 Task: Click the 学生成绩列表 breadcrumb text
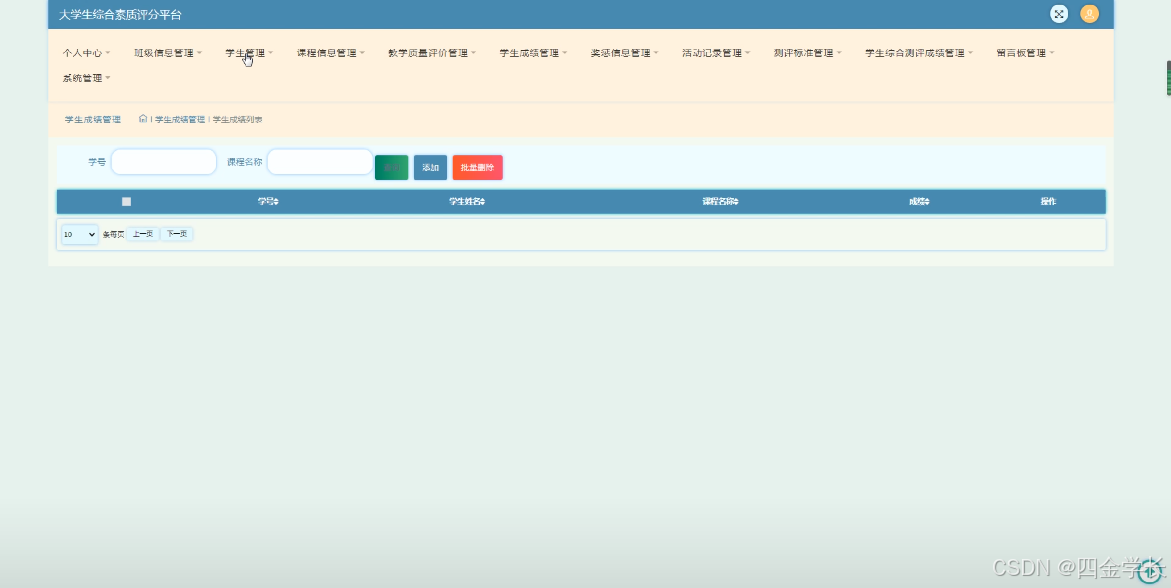(x=237, y=120)
